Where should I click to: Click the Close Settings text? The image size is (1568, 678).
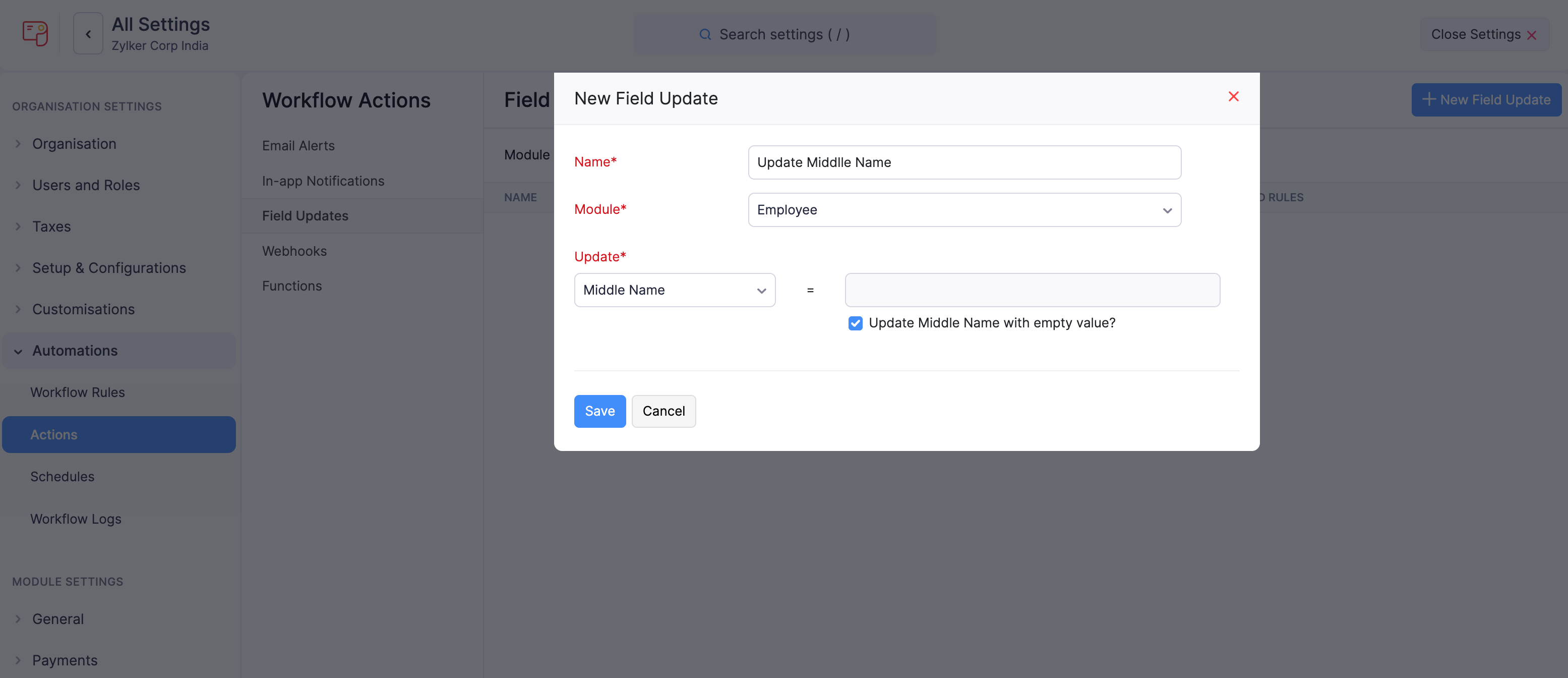[1475, 35]
